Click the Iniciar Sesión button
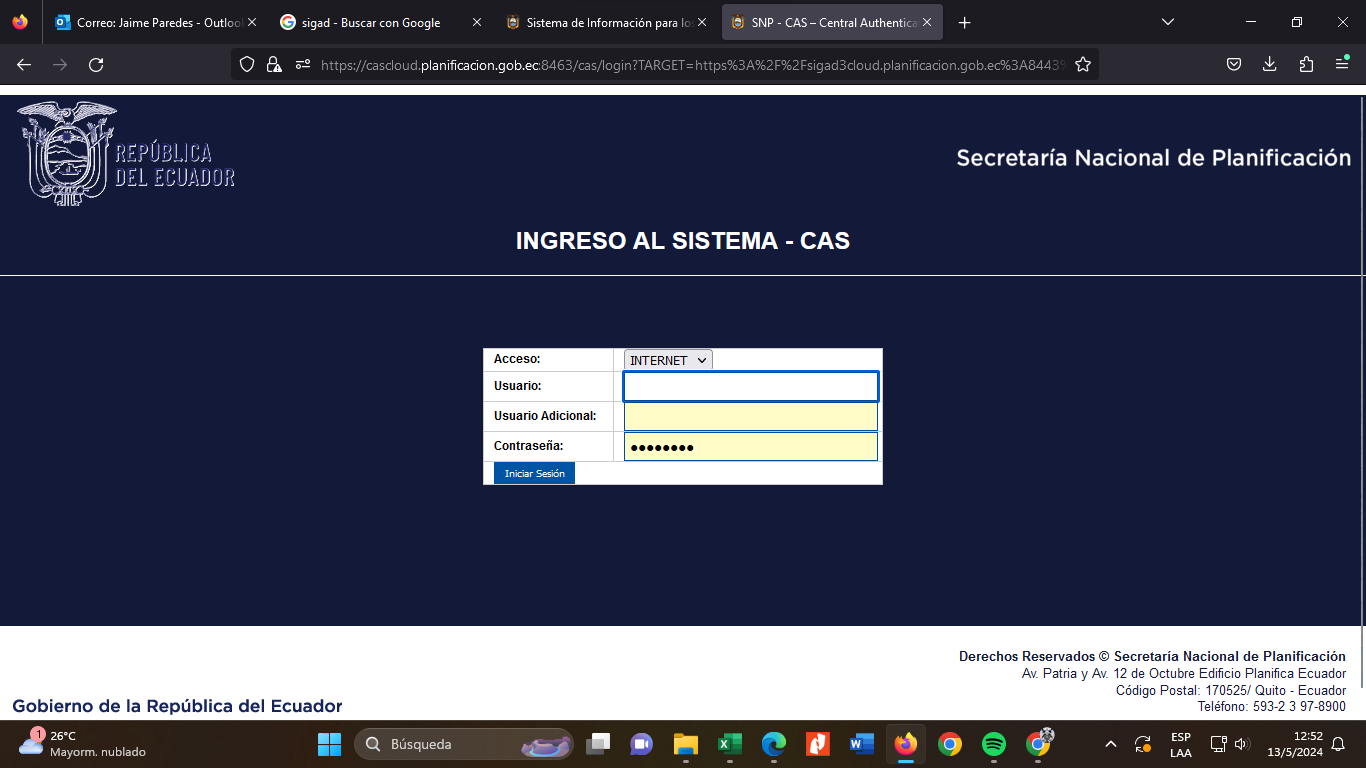 (x=534, y=474)
